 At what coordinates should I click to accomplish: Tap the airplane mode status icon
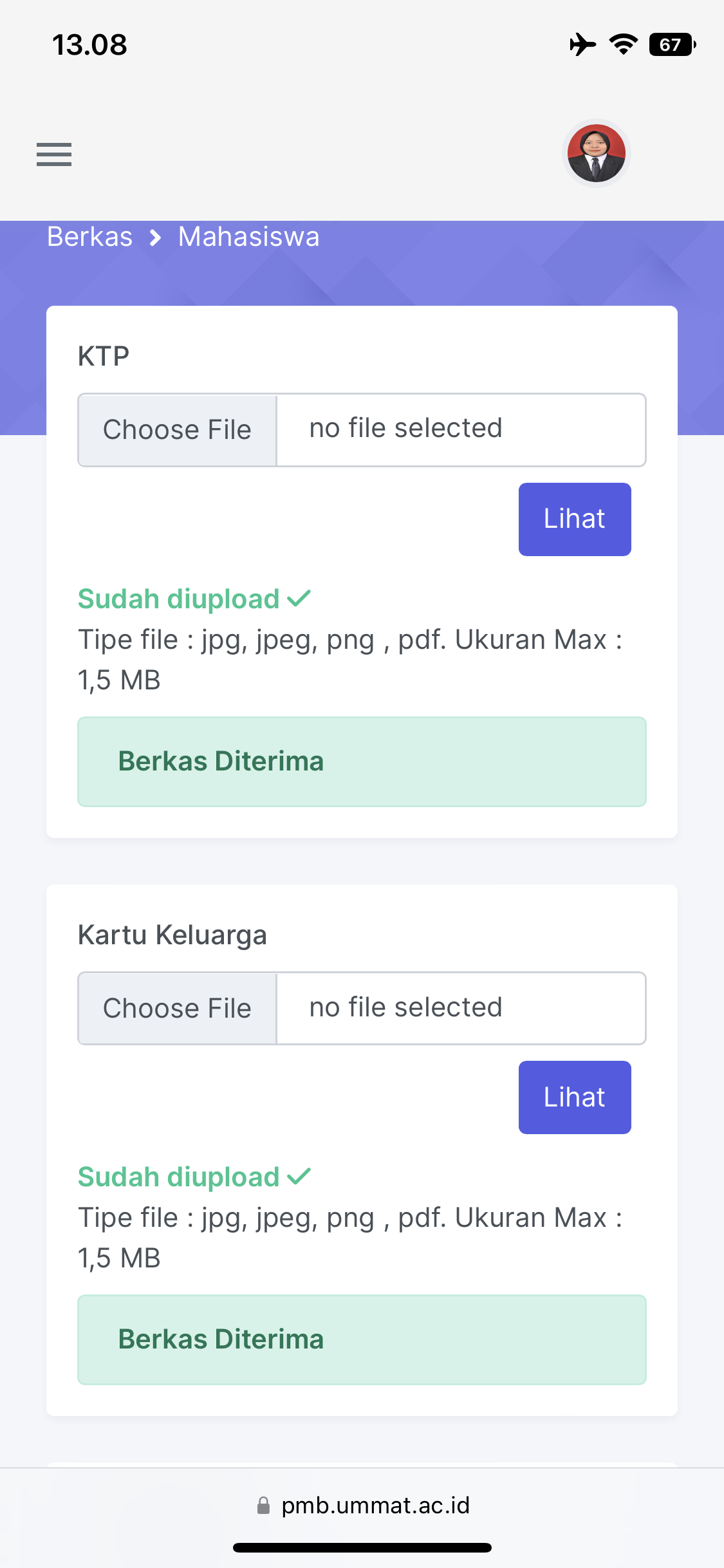[x=582, y=44]
